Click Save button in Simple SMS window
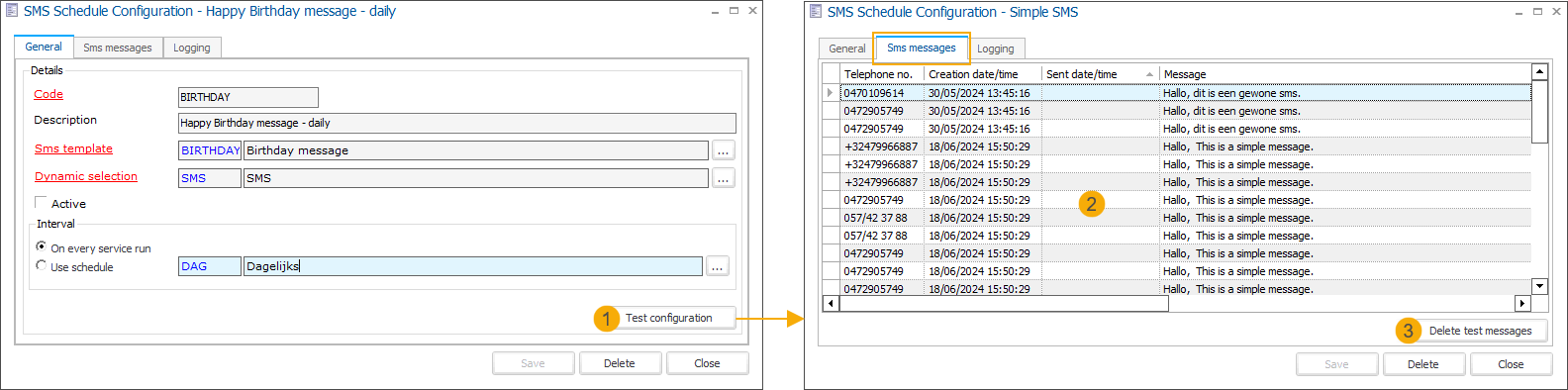 pyautogui.click(x=1336, y=364)
